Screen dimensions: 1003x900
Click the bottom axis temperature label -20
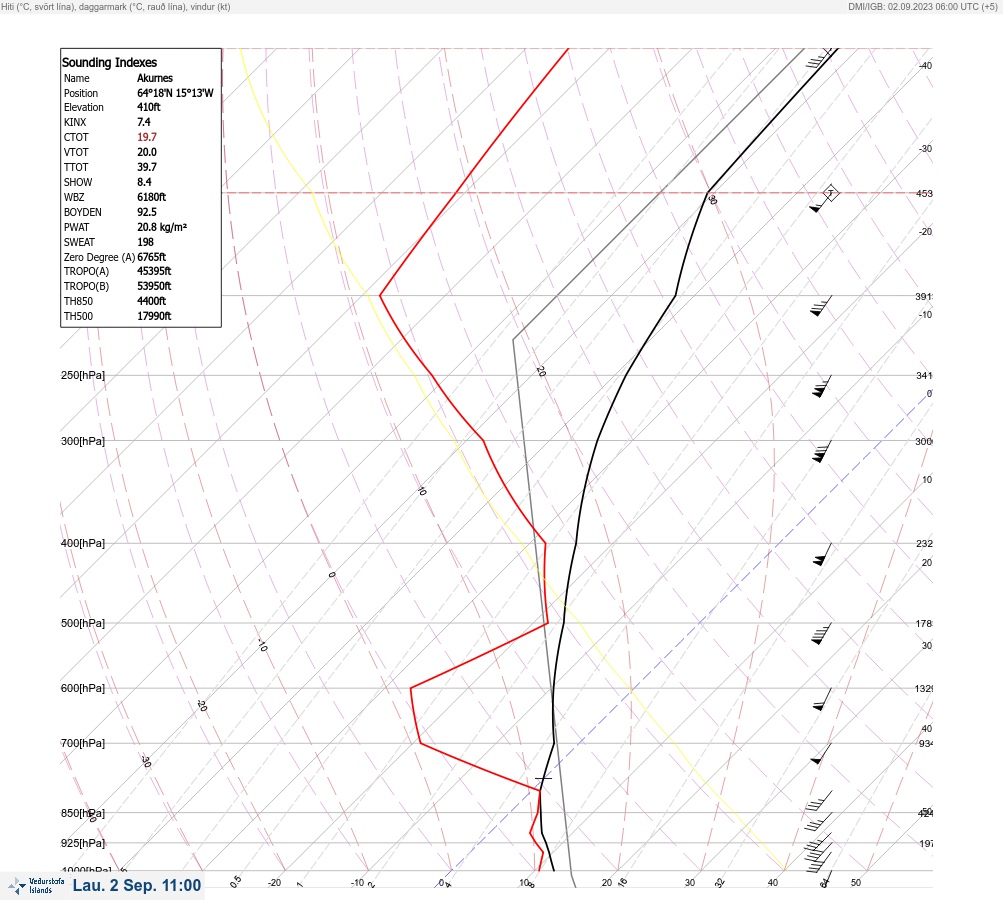(274, 883)
